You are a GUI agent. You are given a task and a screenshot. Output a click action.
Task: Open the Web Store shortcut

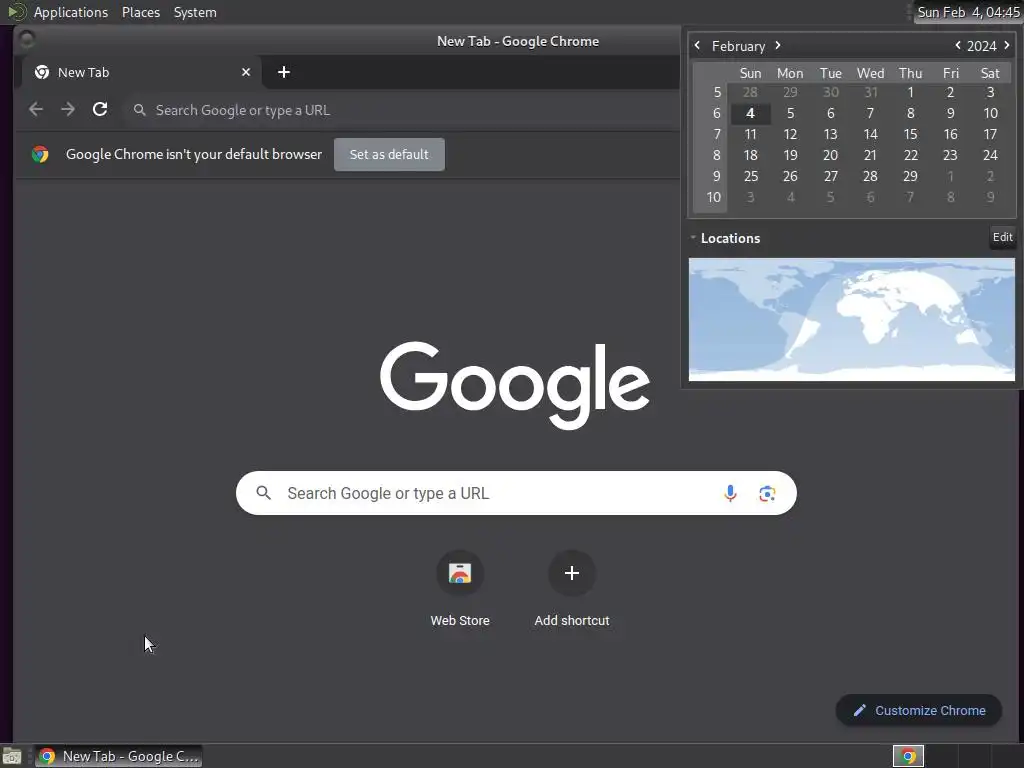coord(460,589)
